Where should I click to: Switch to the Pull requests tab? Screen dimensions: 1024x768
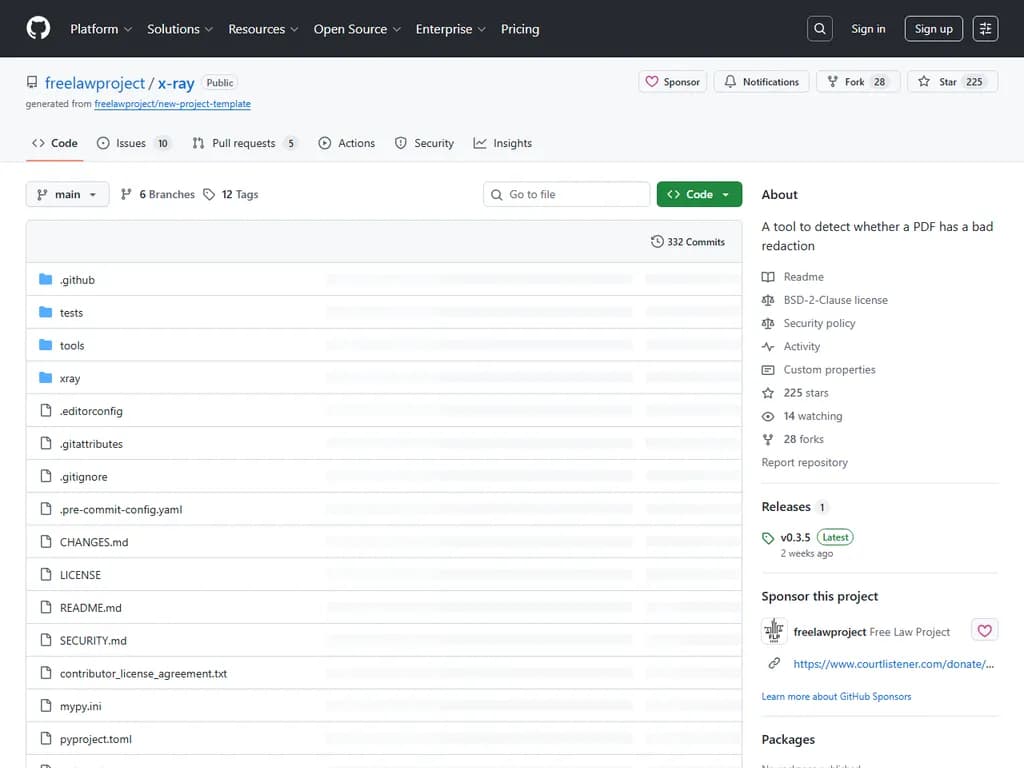244,143
